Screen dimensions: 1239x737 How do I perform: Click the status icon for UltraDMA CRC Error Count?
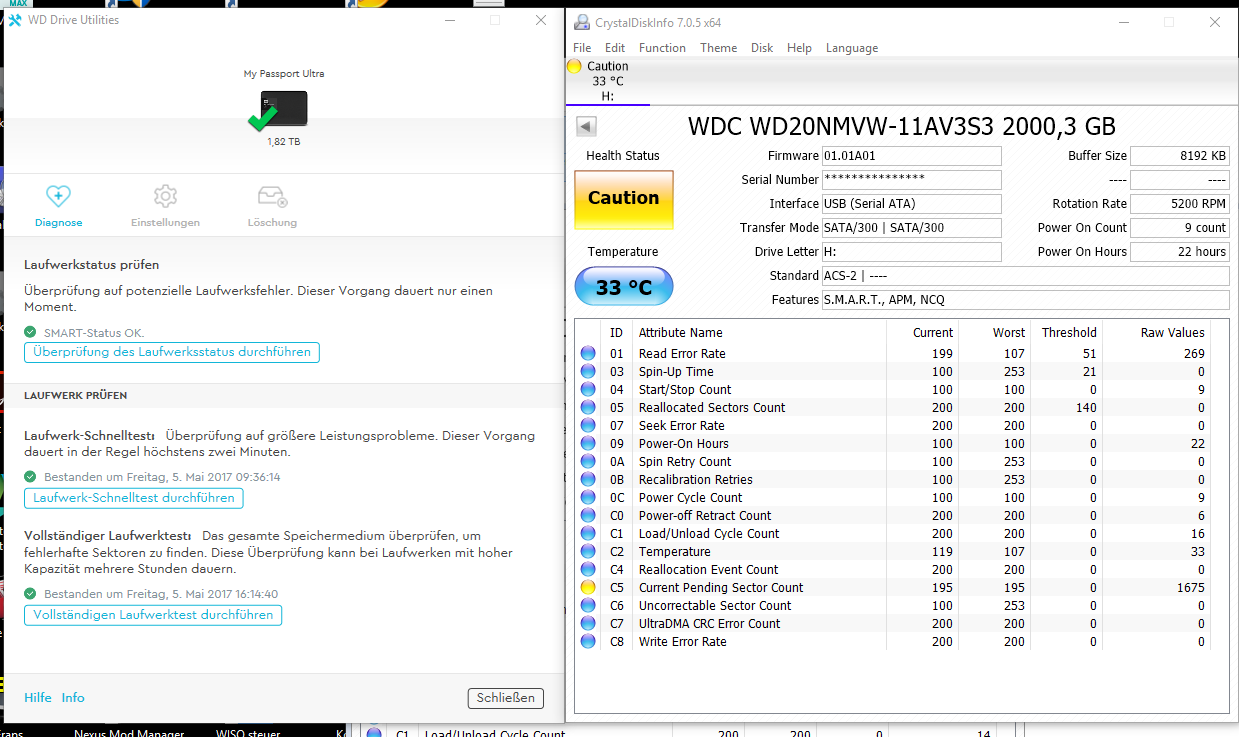click(x=588, y=623)
